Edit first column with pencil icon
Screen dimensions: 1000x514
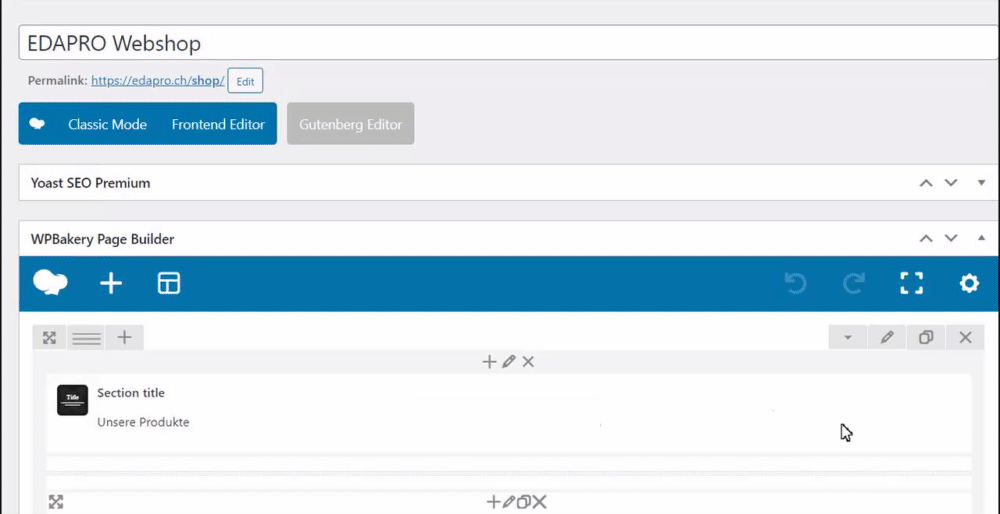508,362
